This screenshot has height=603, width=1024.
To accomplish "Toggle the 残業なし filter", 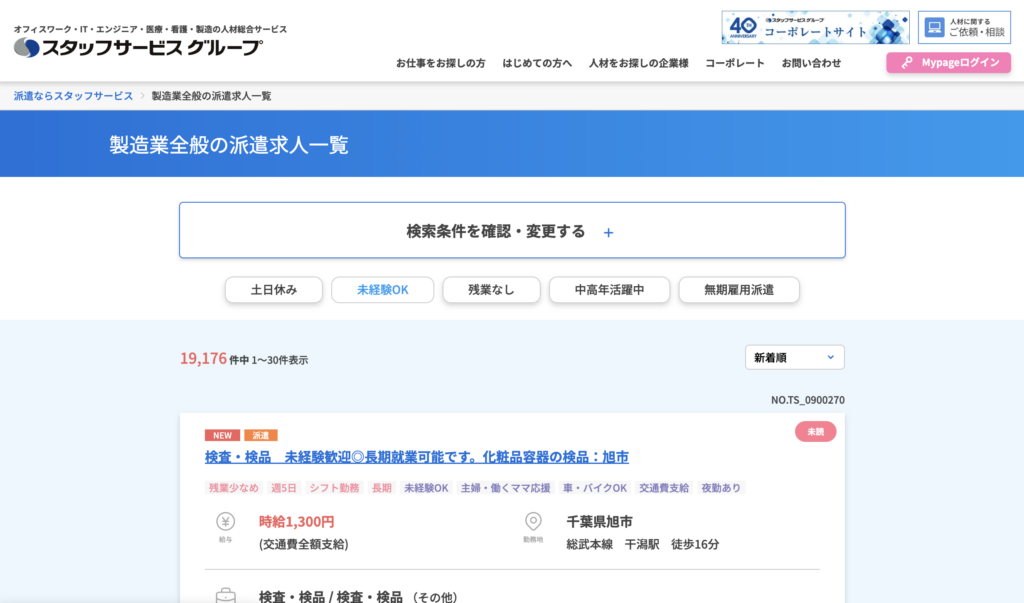I will point(491,290).
